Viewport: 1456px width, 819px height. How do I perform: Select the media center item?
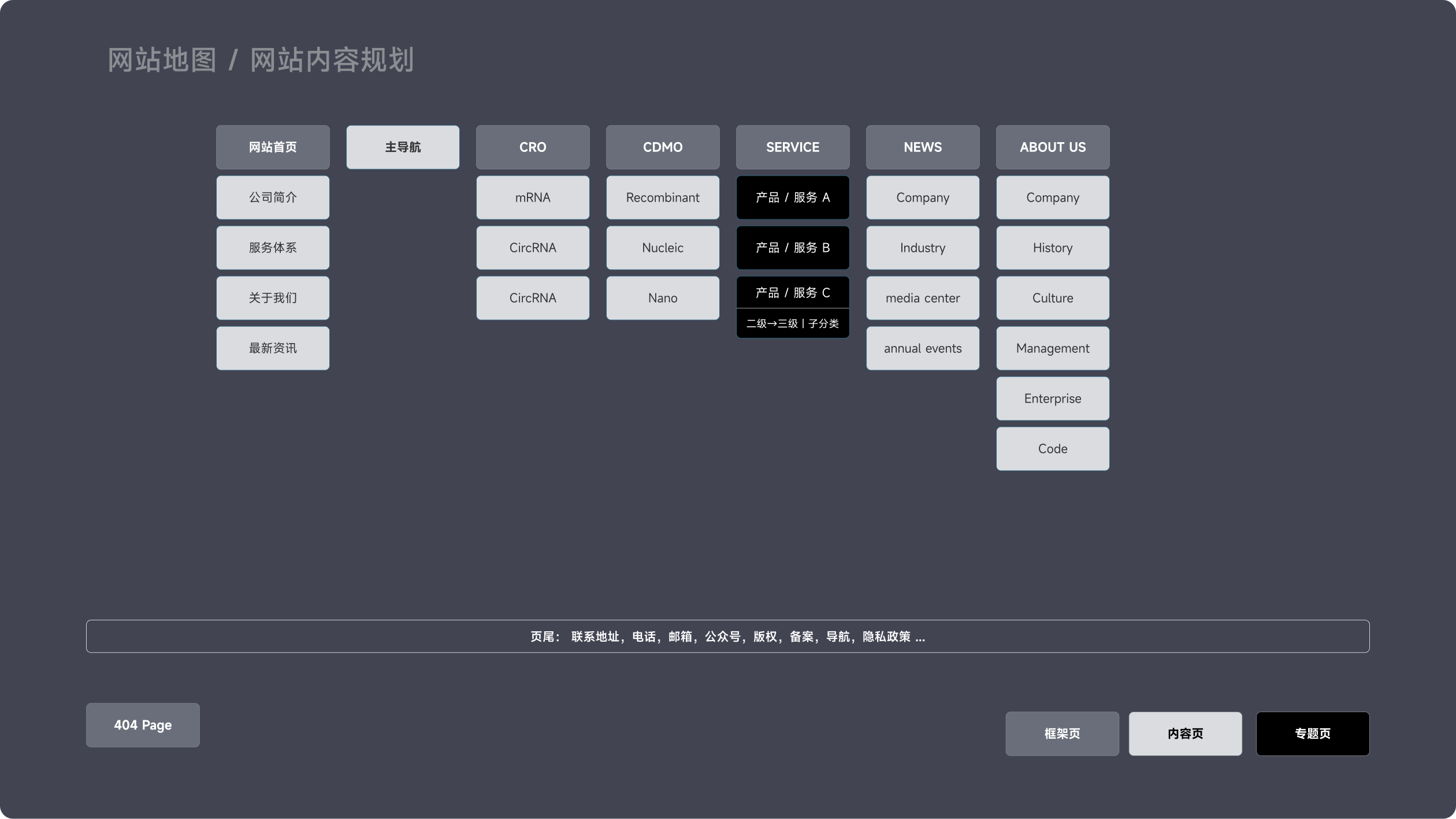coord(922,298)
